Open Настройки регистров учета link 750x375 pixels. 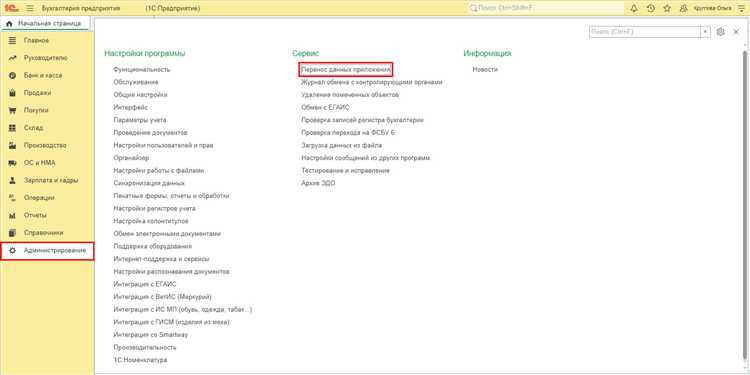click(154, 209)
